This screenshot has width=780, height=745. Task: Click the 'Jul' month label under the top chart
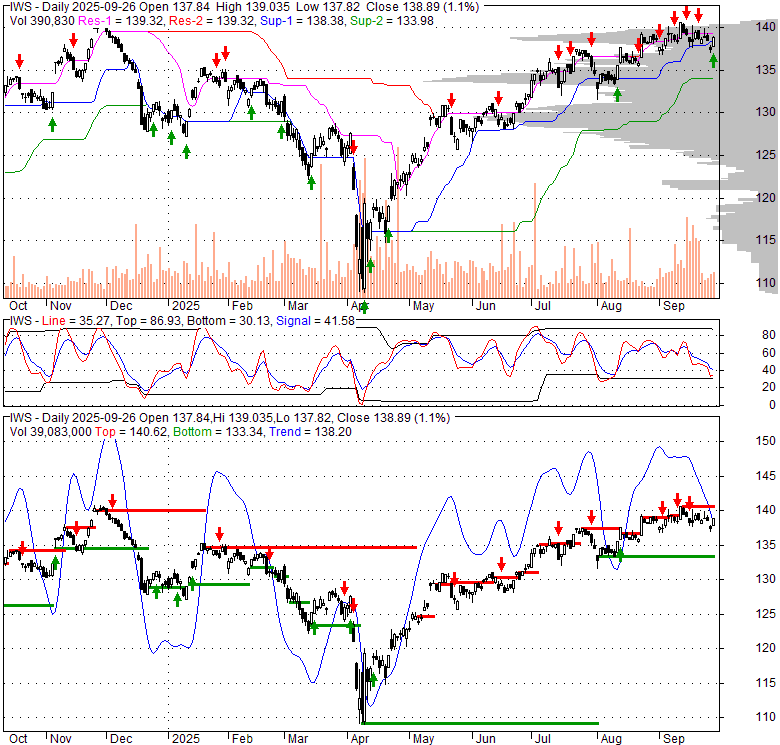tap(543, 306)
